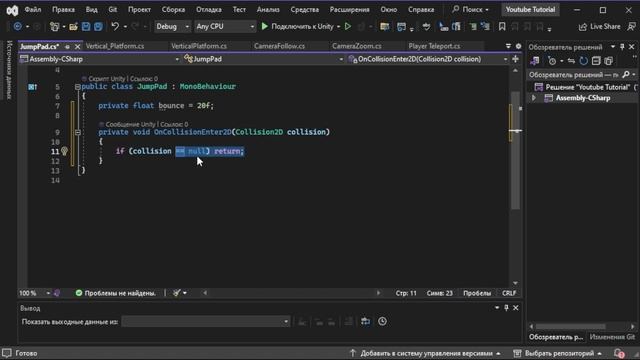Open the Debug configuration dropdown

pos(172,27)
